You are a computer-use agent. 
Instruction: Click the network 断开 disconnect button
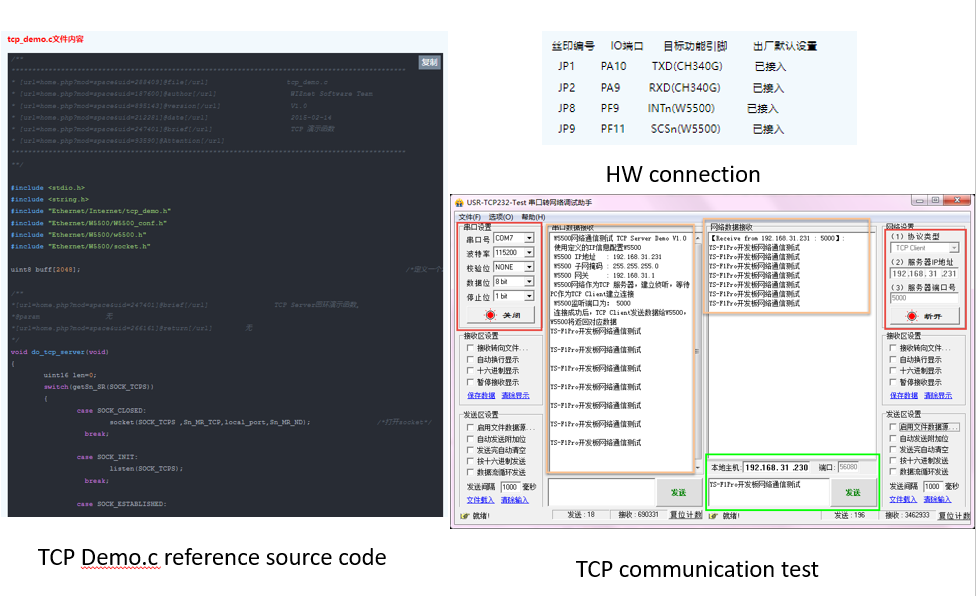tap(924, 316)
